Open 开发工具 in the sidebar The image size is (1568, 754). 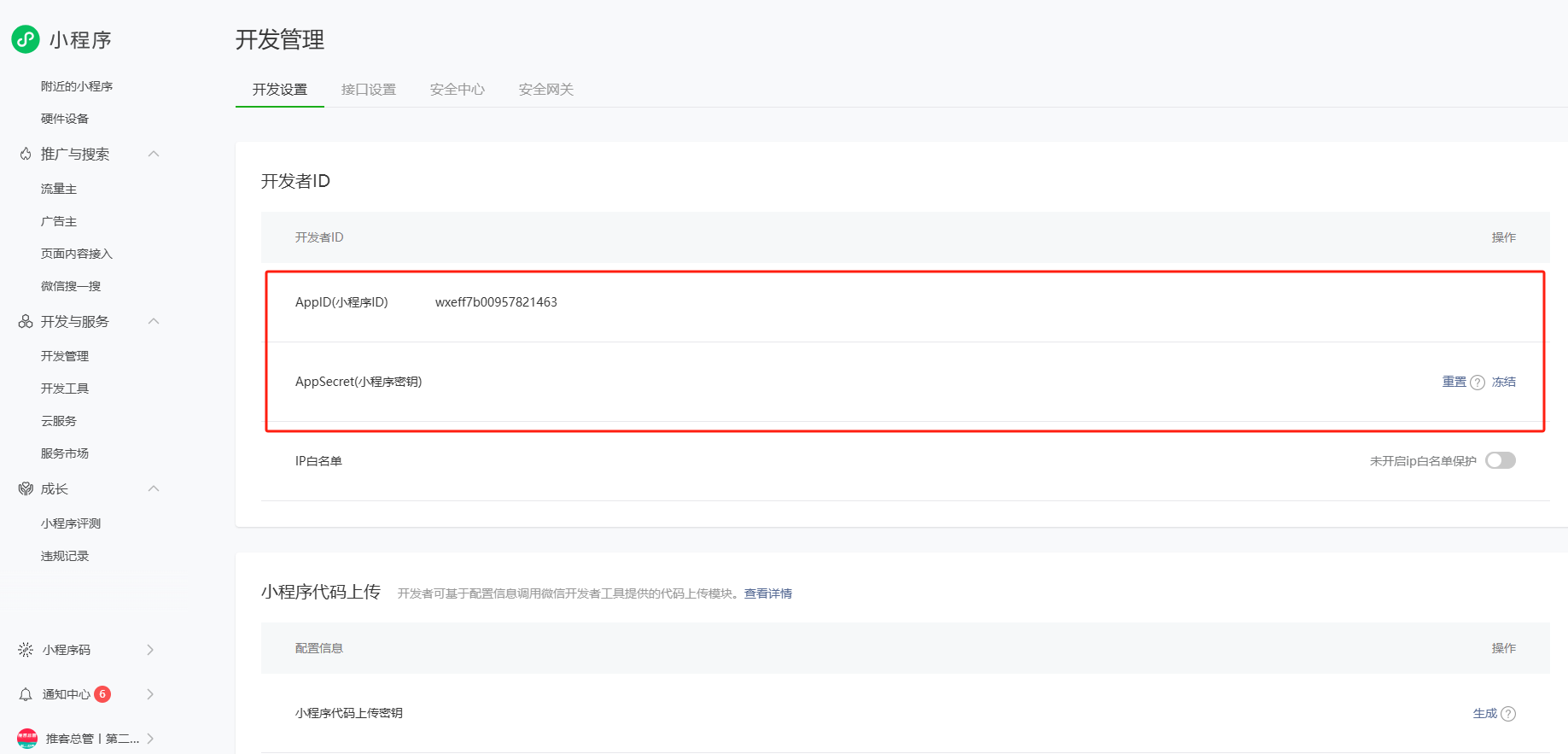point(65,389)
